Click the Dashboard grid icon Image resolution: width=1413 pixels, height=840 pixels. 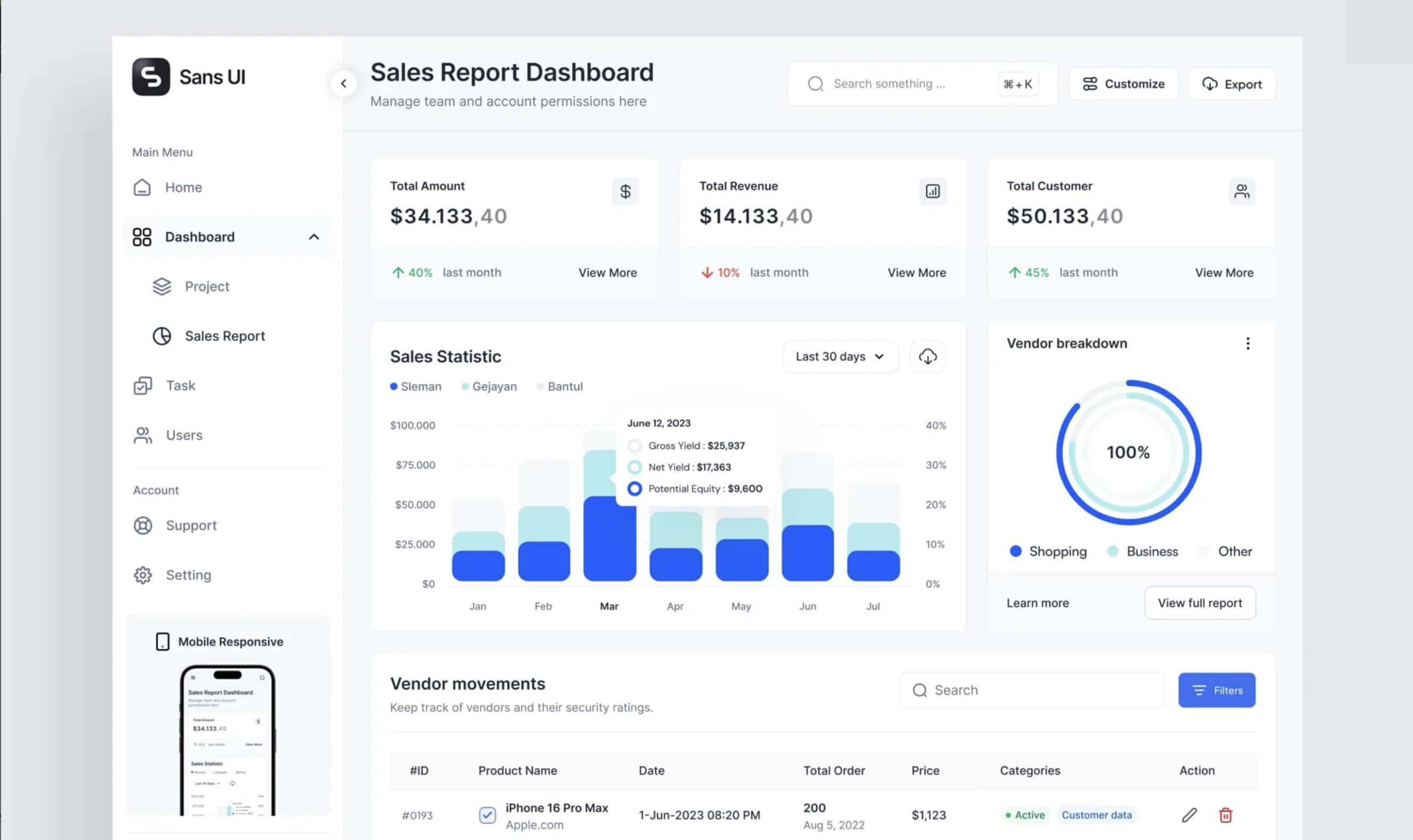(142, 237)
